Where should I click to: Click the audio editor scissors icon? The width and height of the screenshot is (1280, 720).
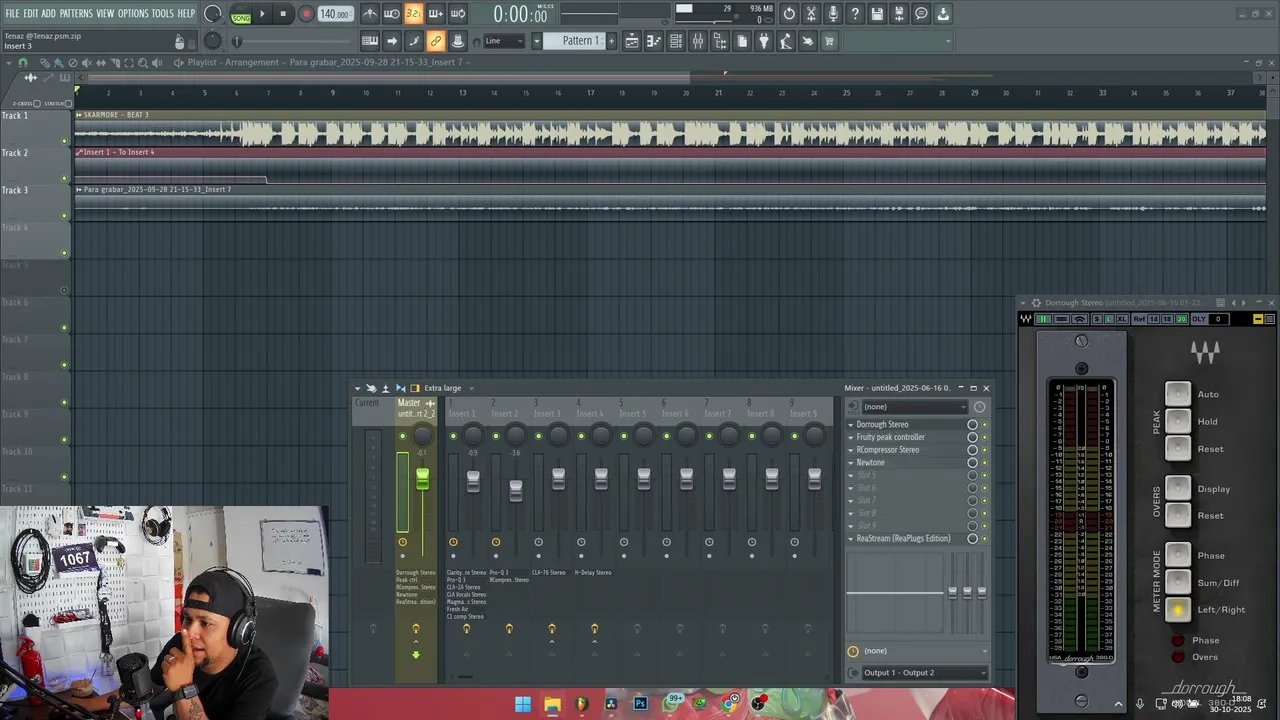811,14
